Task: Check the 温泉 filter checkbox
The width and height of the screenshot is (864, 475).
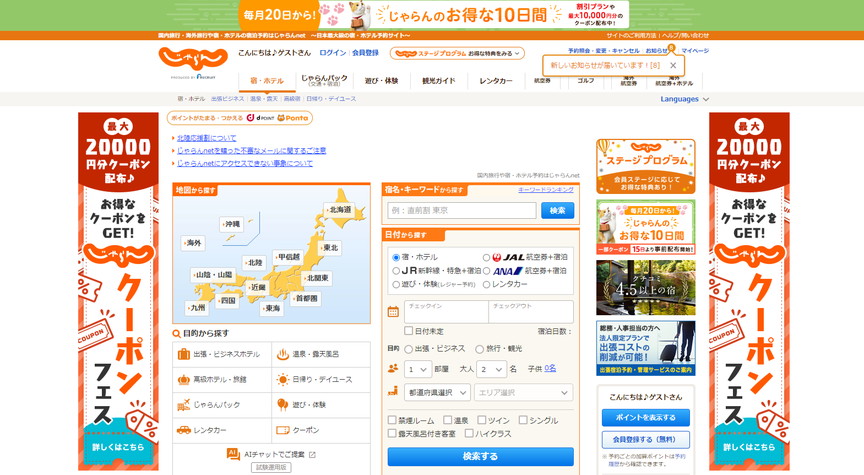Action: [x=448, y=420]
